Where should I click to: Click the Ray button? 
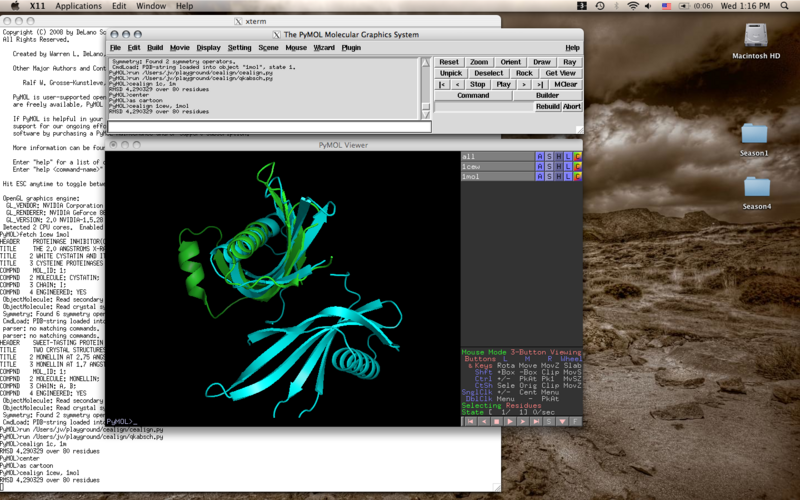click(569, 62)
